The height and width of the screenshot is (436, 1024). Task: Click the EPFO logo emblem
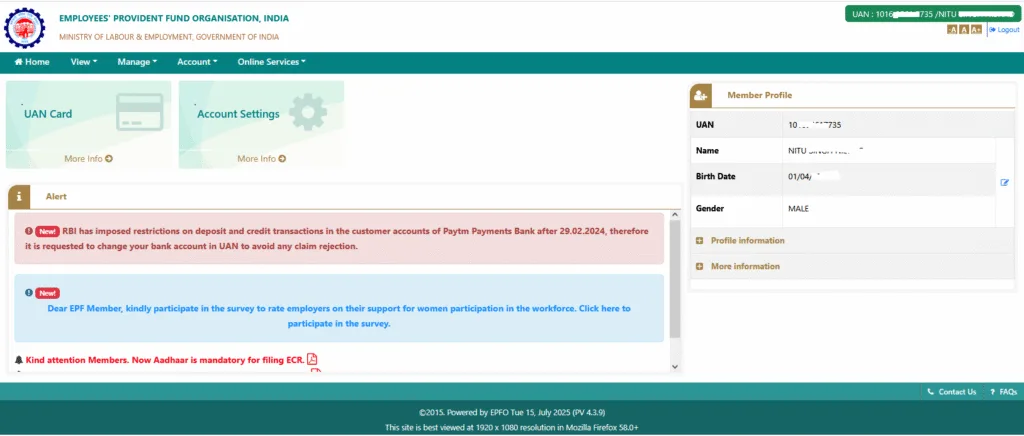[x=25, y=27]
